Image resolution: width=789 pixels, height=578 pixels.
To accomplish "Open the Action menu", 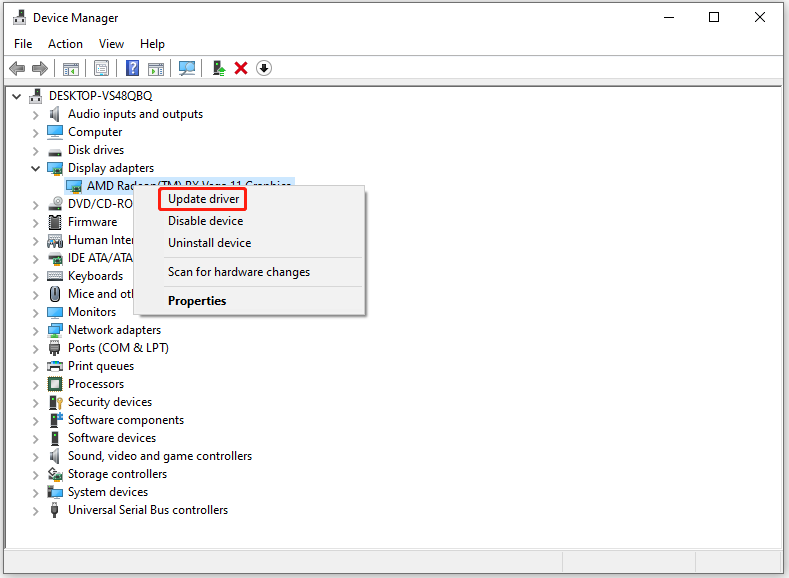I will tap(65, 44).
